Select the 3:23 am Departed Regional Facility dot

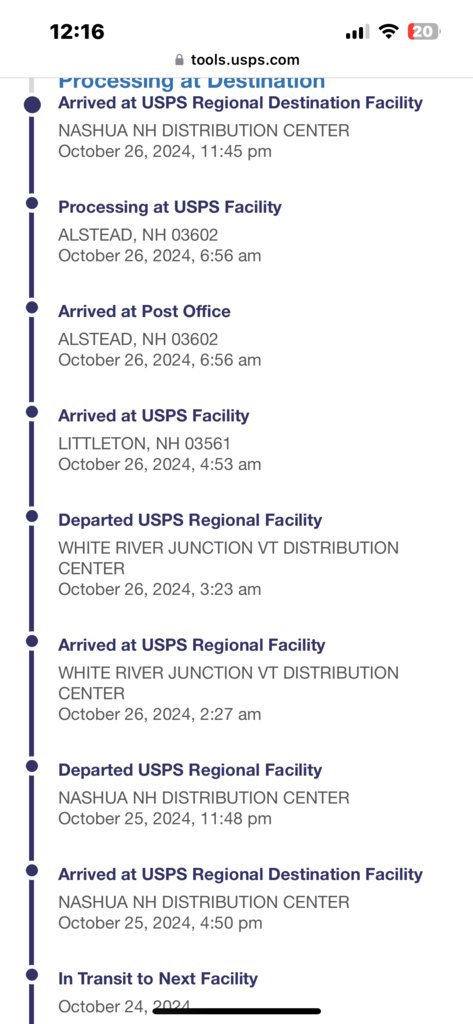(31, 517)
